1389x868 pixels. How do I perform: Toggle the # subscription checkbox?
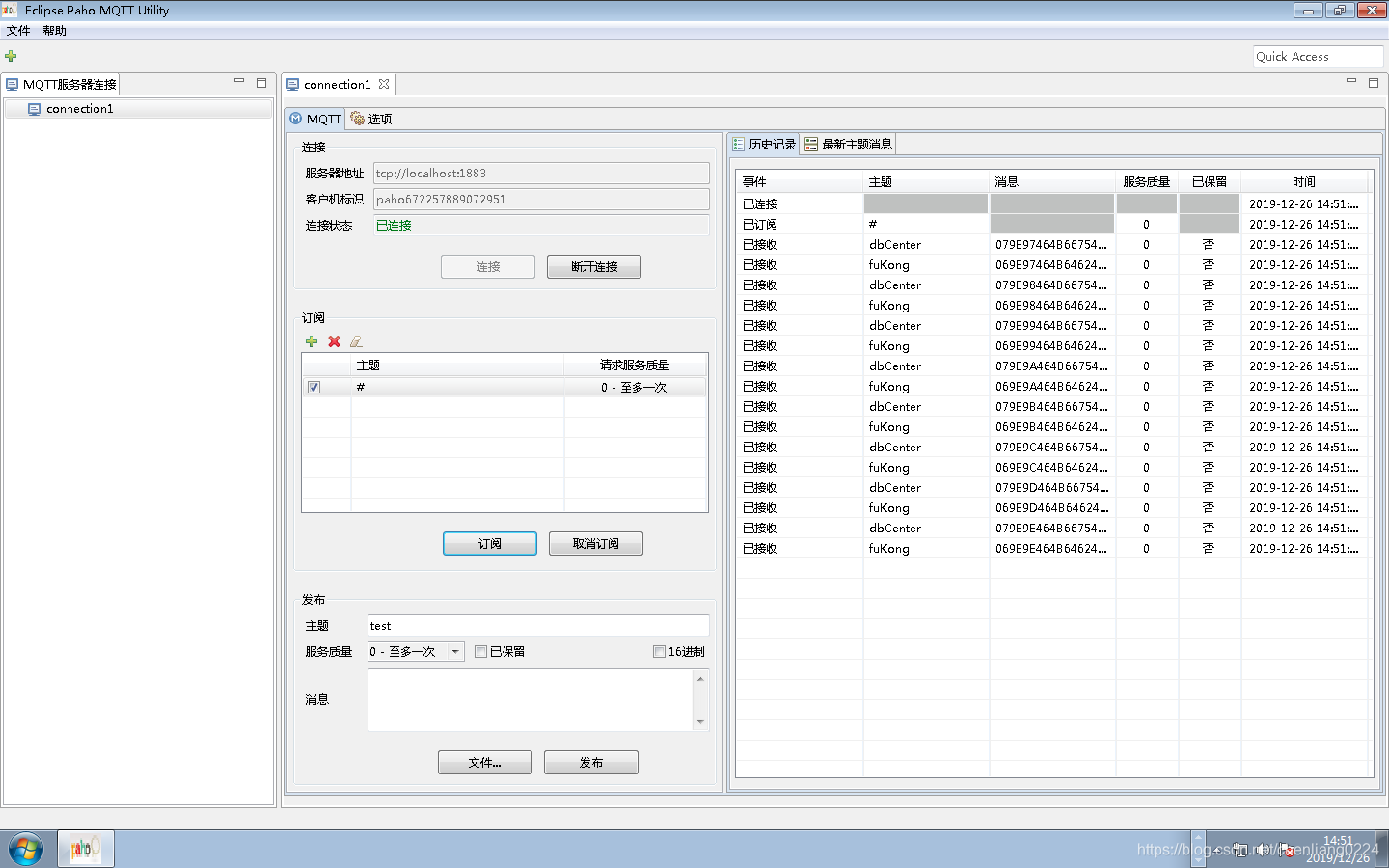(313, 387)
